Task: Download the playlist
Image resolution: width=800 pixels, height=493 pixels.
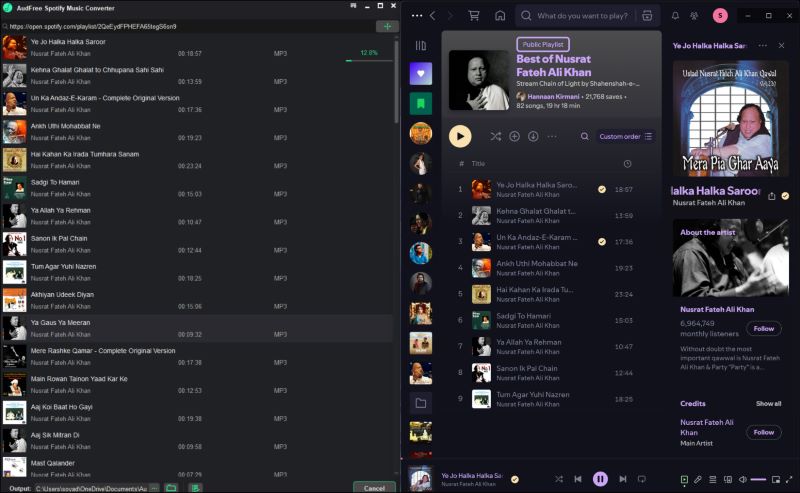Action: 533,136
